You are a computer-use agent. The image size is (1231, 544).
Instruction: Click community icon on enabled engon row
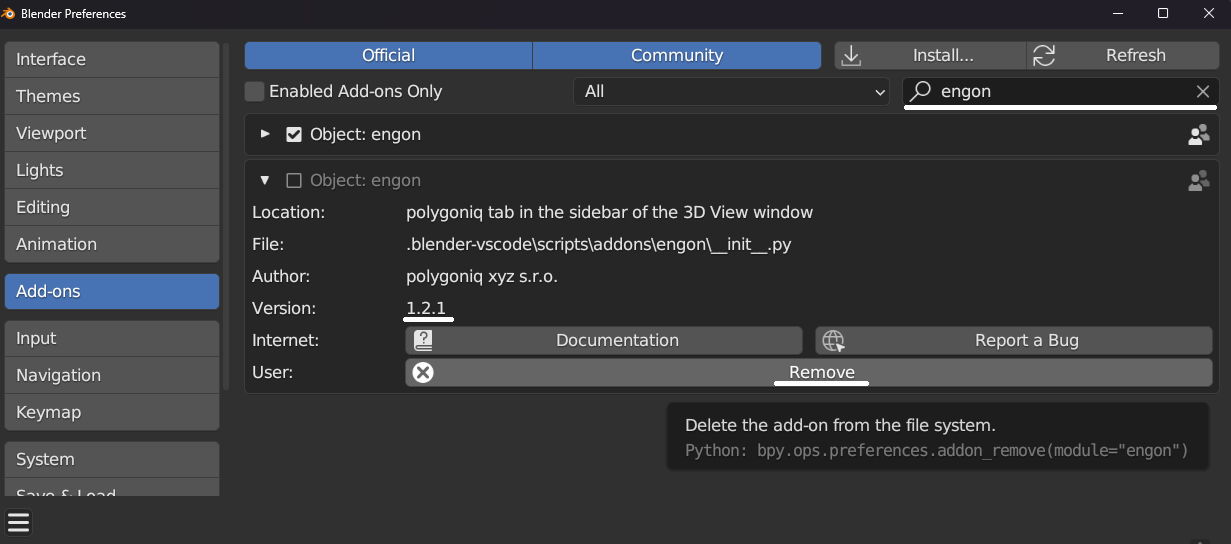coord(1198,134)
